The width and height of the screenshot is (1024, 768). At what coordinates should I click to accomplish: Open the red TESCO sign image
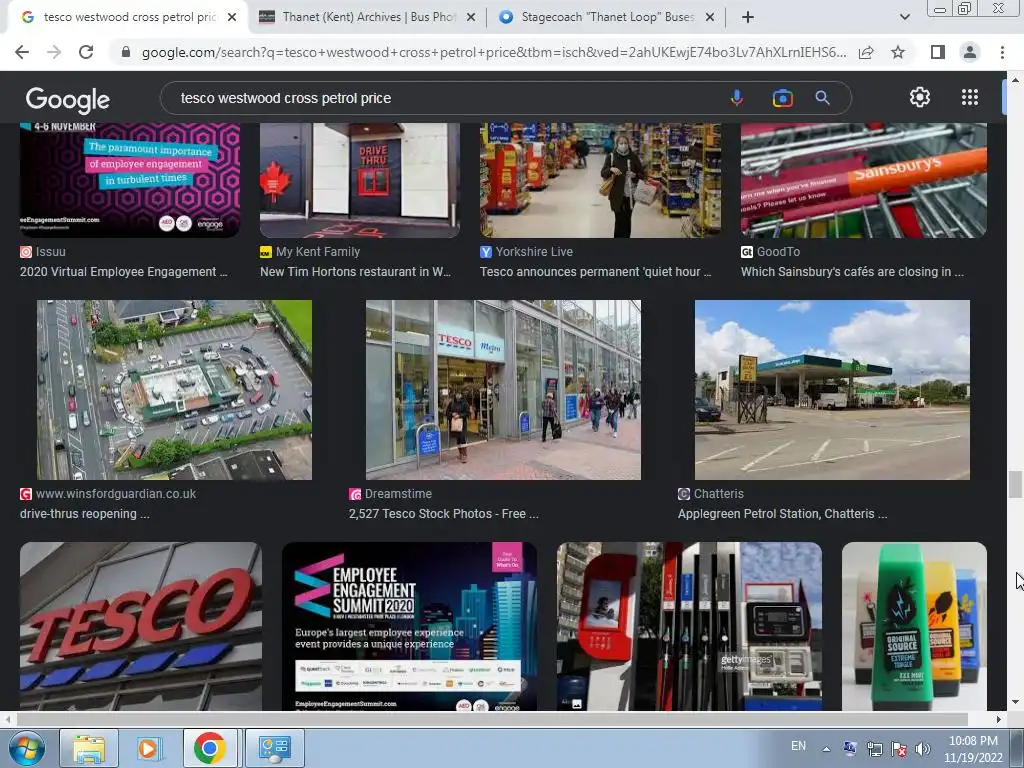pos(140,626)
